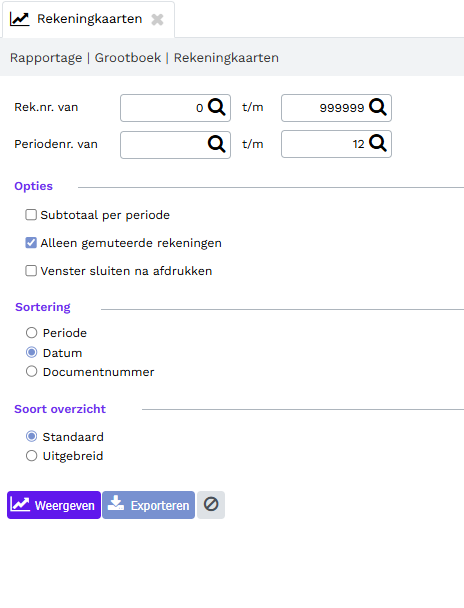The height and width of the screenshot is (608, 464).
Task: Select Standaard overview radio button
Action: tap(31, 437)
